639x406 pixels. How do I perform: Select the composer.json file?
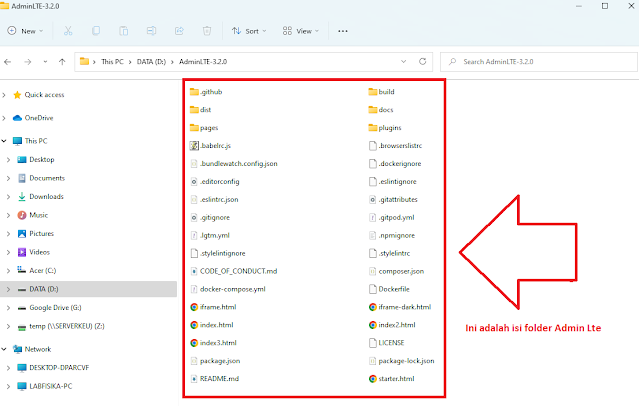pos(401,271)
